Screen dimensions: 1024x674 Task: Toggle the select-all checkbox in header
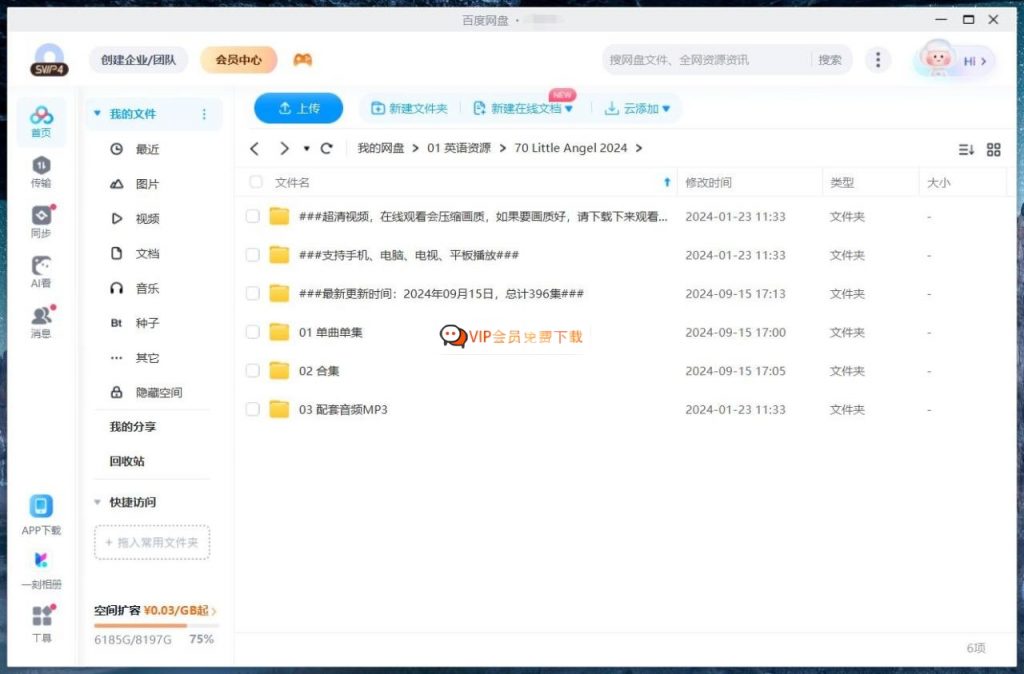(x=256, y=182)
